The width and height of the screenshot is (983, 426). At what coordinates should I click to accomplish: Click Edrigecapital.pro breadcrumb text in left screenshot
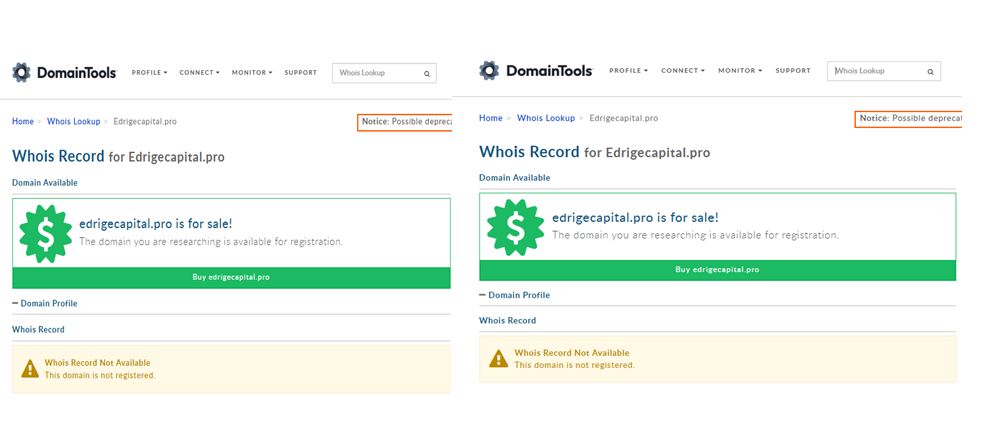pos(145,122)
